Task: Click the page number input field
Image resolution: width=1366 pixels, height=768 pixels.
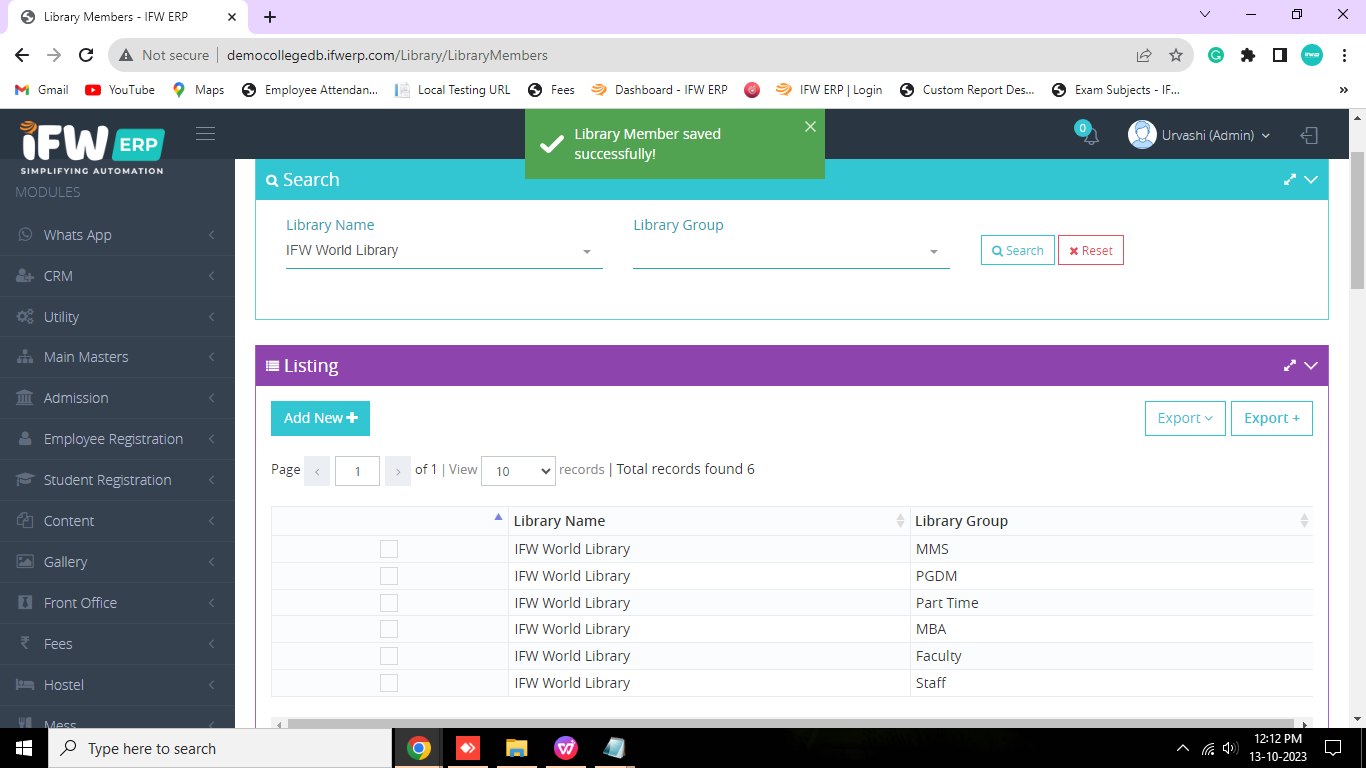Action: click(357, 471)
